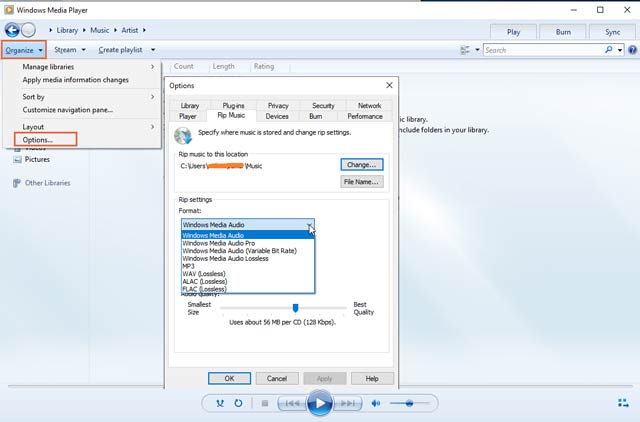This screenshot has width=640, height=422.
Task: Switch to the Library tab
Action: [190, 105]
